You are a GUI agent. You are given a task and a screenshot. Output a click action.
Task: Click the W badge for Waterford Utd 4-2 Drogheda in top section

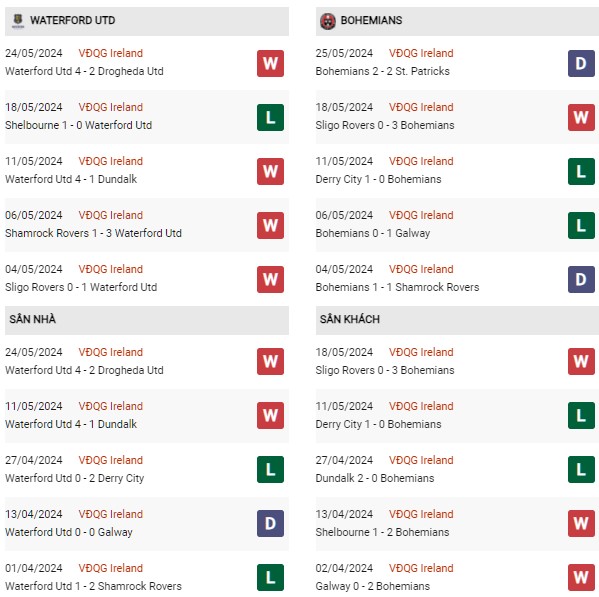[x=270, y=63]
